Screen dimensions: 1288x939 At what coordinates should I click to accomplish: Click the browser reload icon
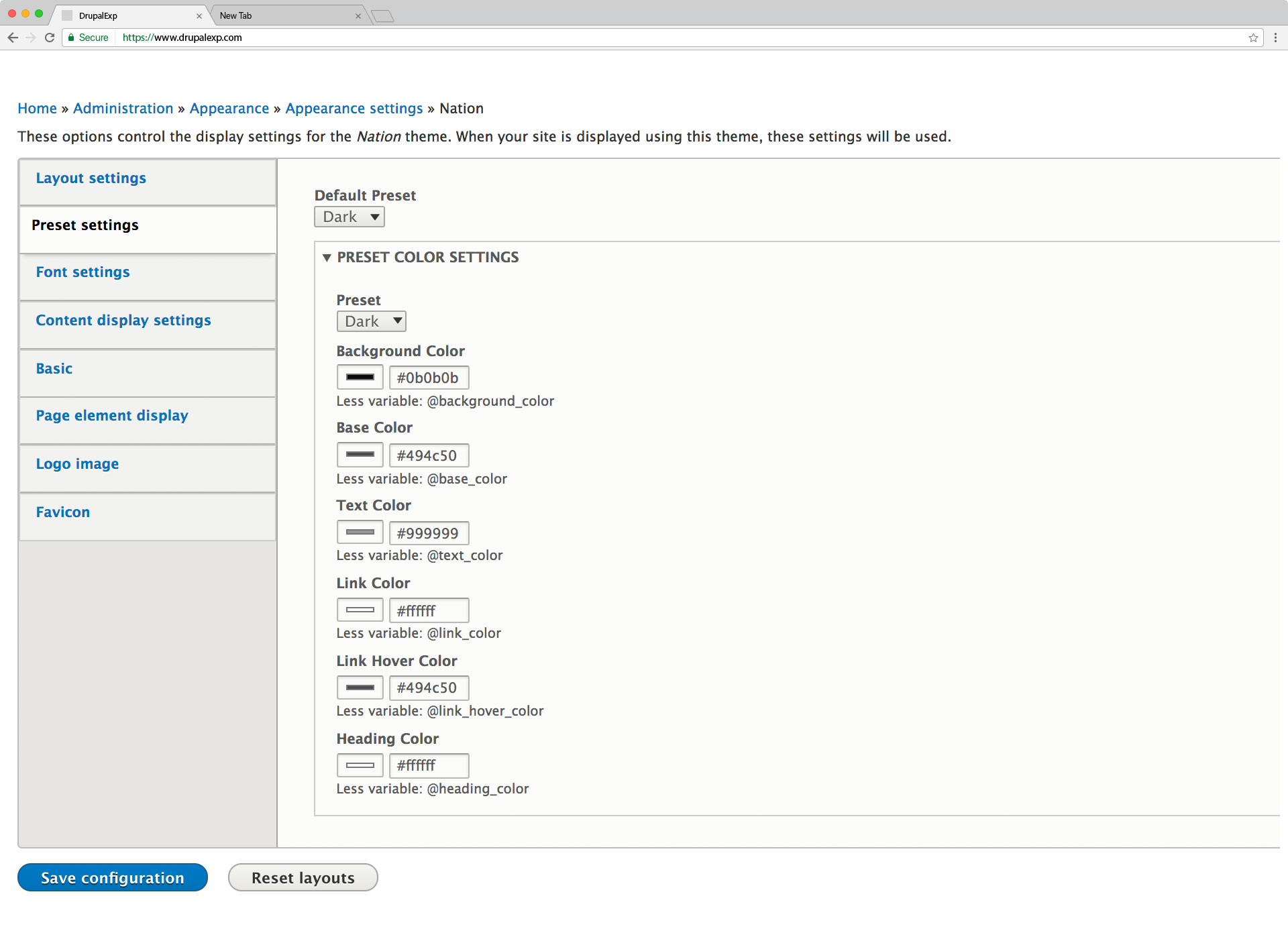(x=50, y=38)
